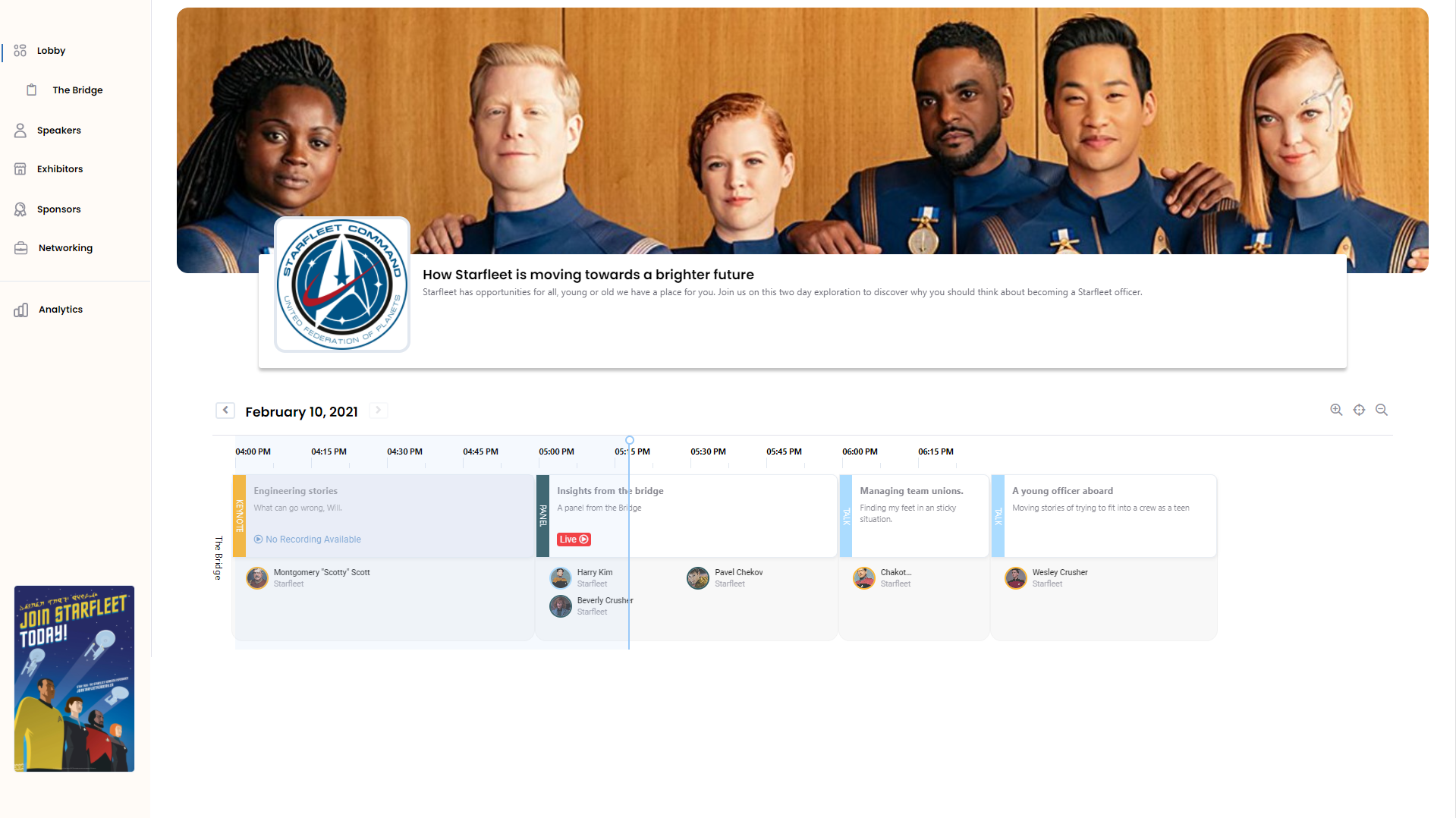Click Montgomery Scotty Scott's avatar
Screen dimensions: 1456x818
pos(257,578)
